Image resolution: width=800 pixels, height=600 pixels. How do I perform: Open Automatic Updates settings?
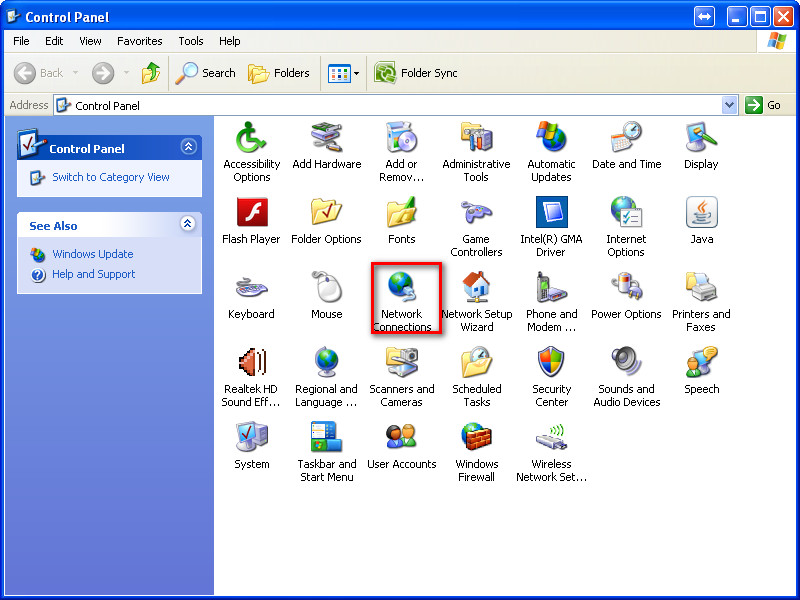coord(551,152)
